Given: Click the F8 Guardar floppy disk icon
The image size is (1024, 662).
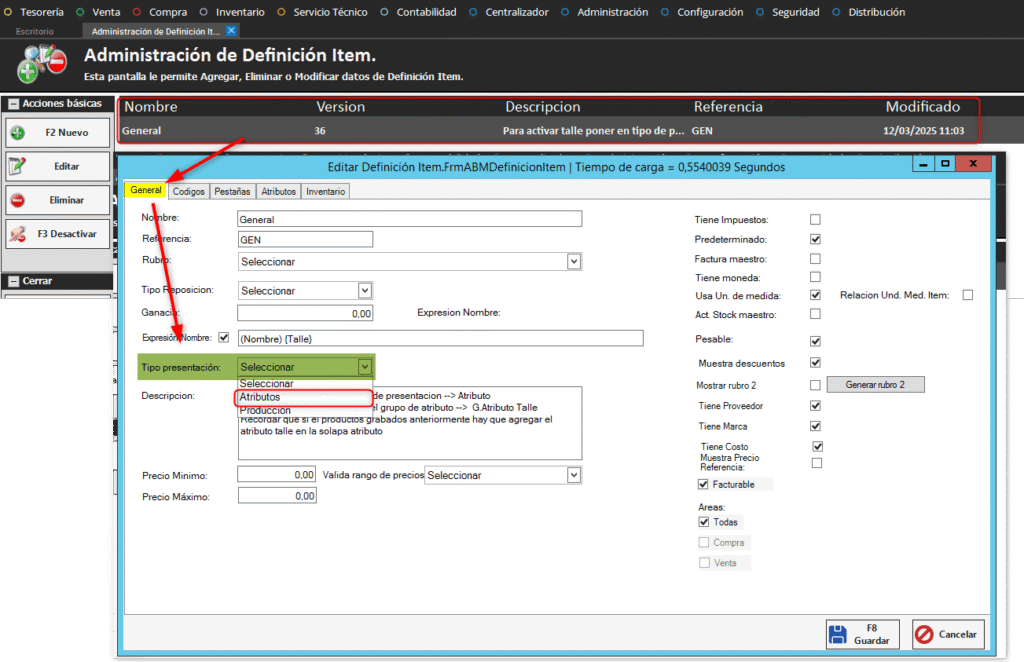Looking at the screenshot, I should (x=838, y=634).
